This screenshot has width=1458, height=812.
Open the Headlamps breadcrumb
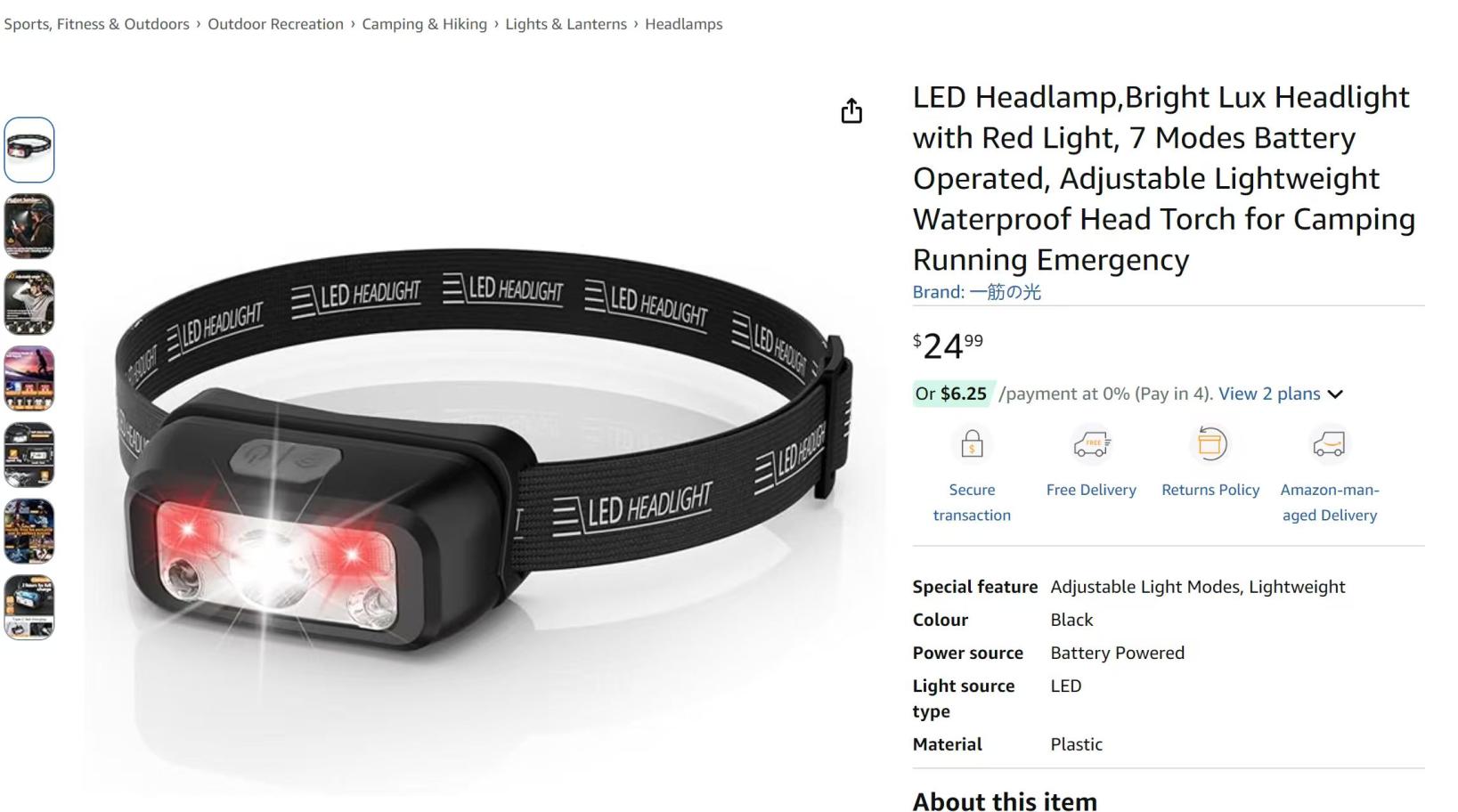click(683, 24)
